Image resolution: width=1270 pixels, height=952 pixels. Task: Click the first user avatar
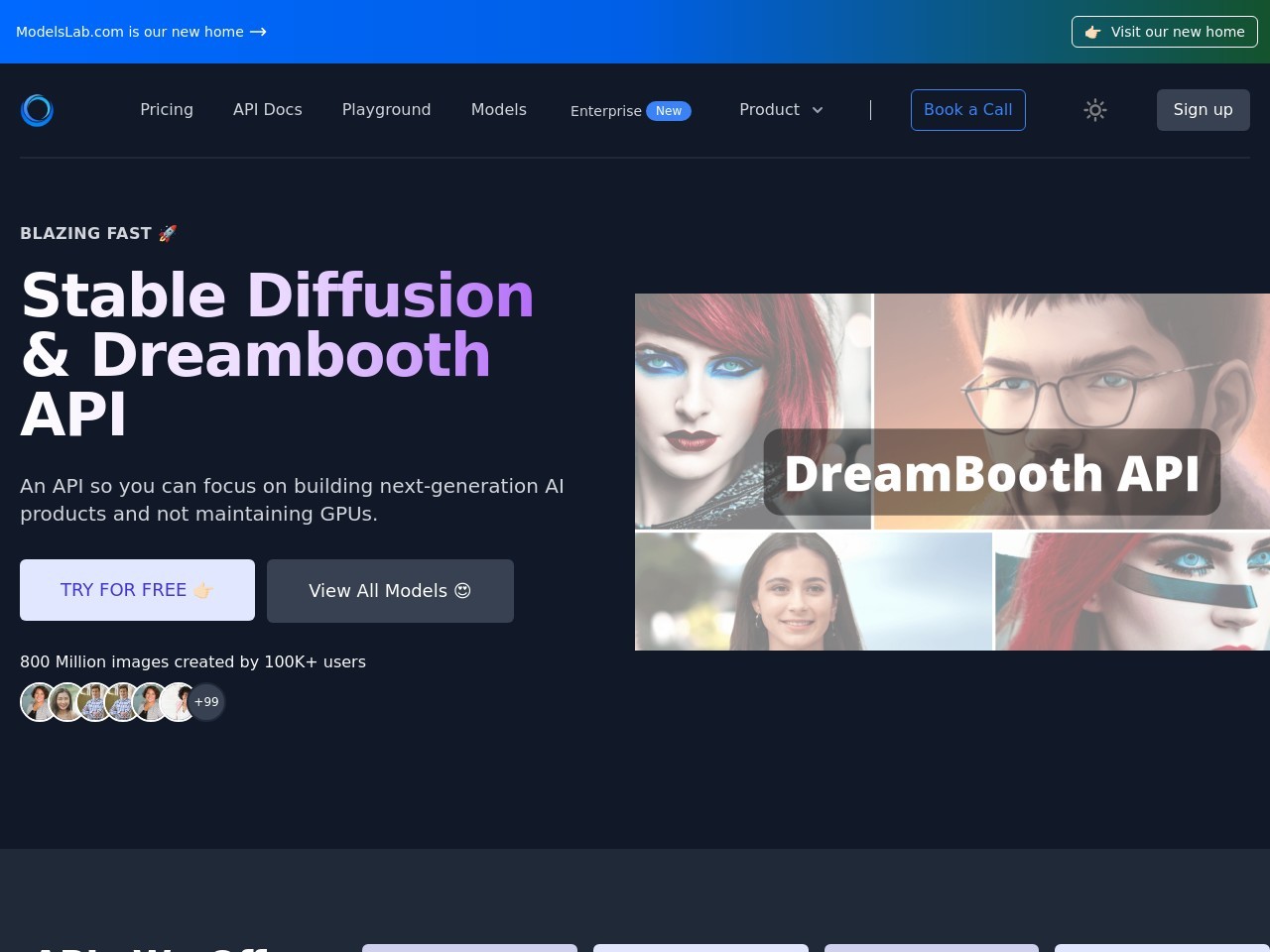pyautogui.click(x=39, y=702)
